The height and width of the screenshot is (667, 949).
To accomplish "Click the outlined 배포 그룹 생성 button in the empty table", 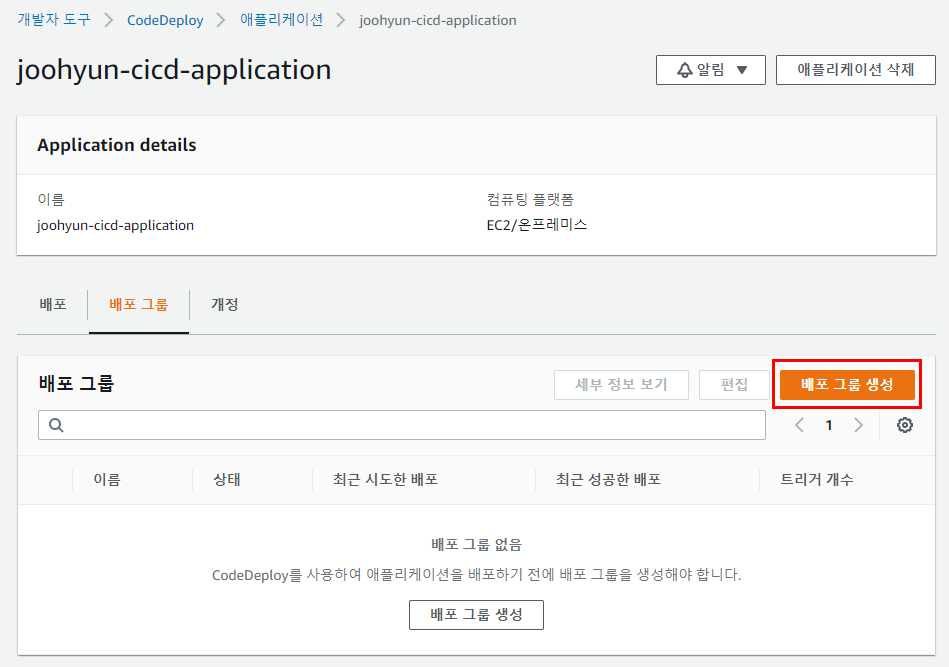I will click(x=476, y=614).
